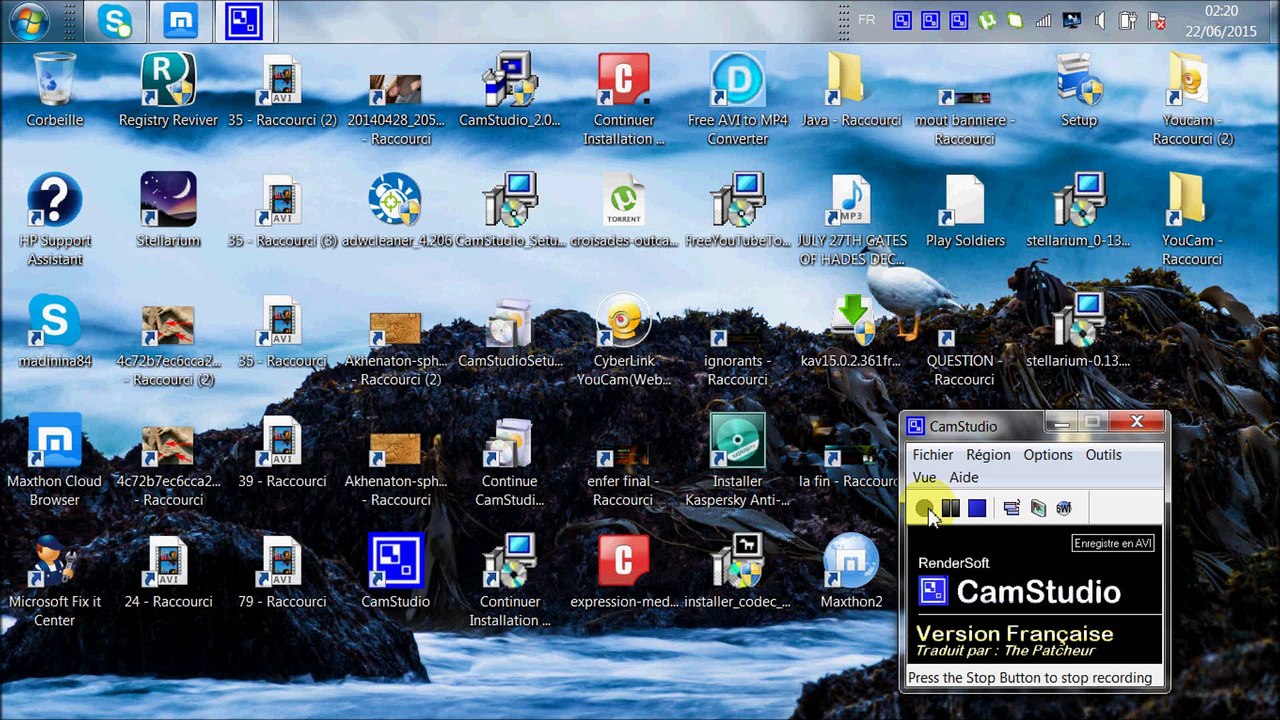
Task: Toggle SWF recording mode in CamStudio toolbar
Action: coord(1064,508)
